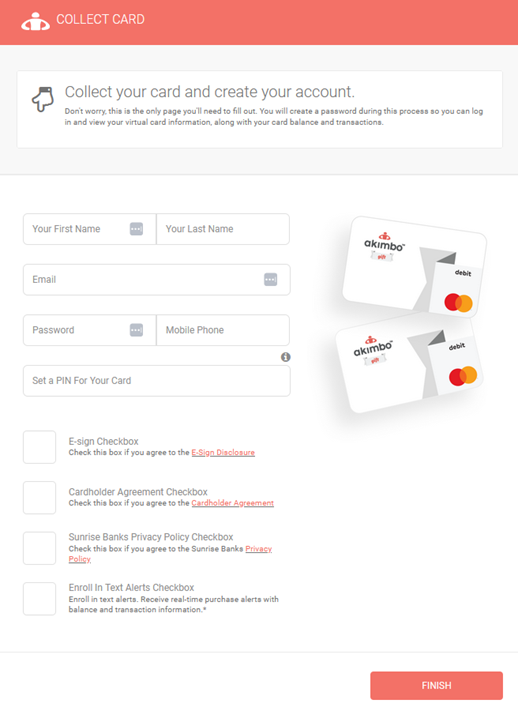The width and height of the screenshot is (518, 711).
Task: Open autofill icon in Email field
Action: (x=270, y=280)
